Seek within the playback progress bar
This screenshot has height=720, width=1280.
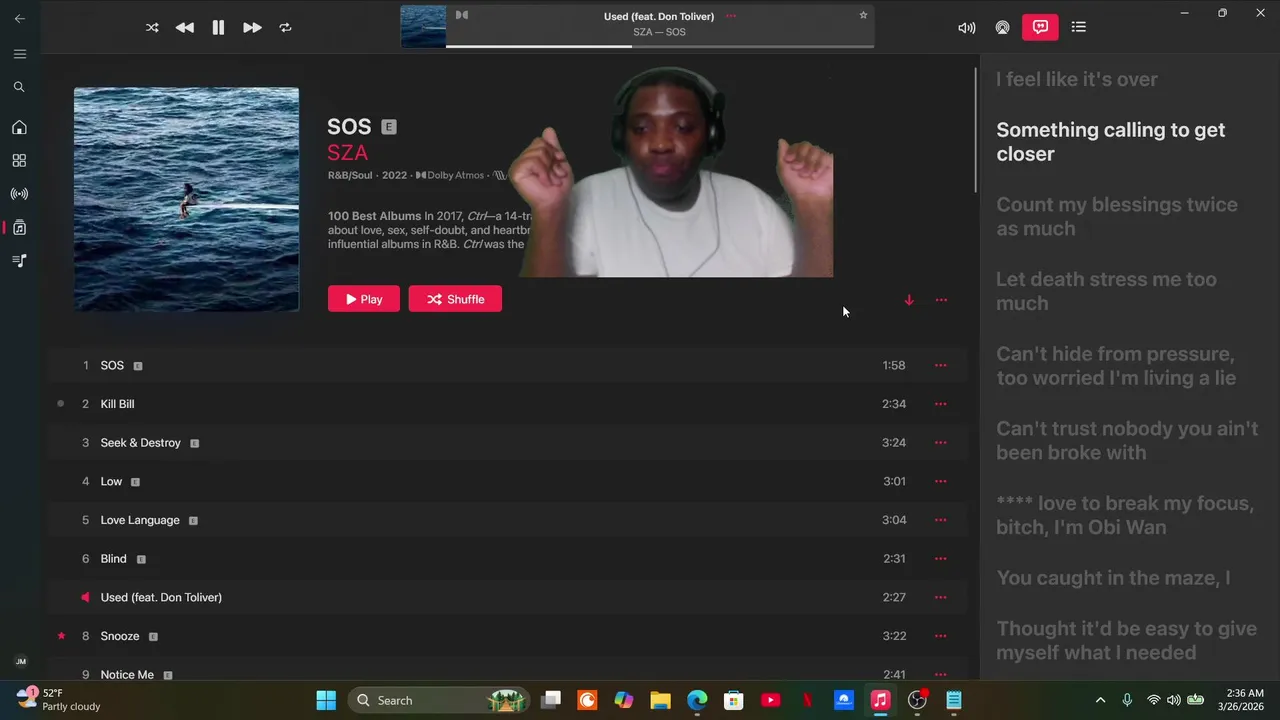(x=660, y=46)
